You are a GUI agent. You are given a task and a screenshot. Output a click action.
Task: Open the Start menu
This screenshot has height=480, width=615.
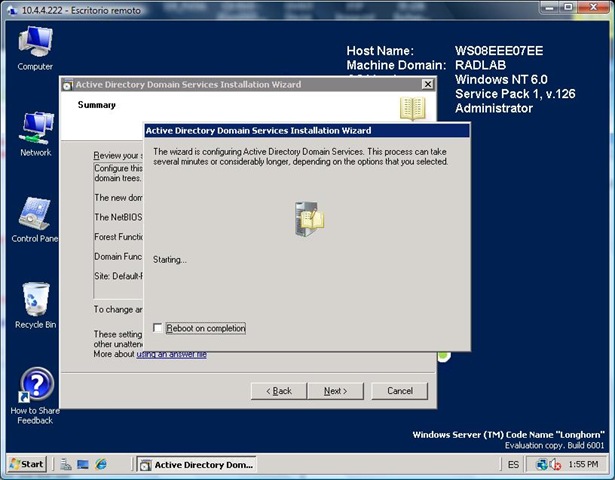27,465
